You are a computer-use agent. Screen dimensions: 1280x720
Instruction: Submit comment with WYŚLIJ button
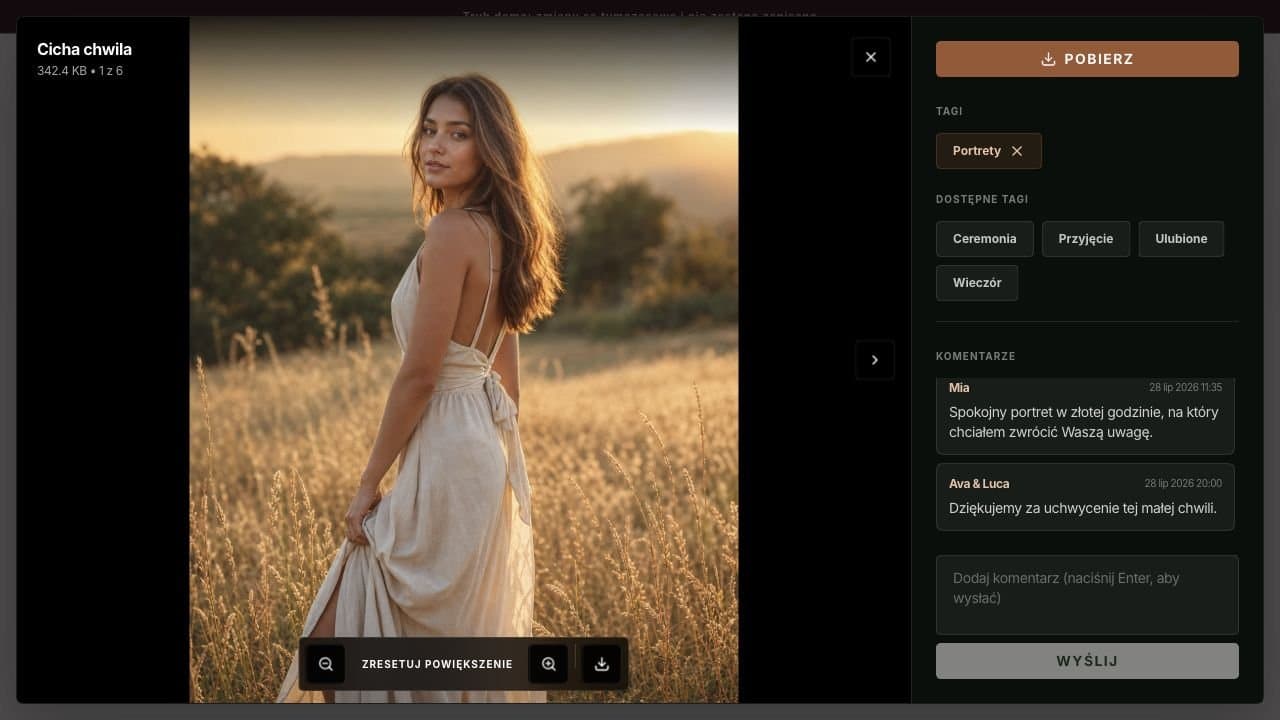tap(1087, 661)
